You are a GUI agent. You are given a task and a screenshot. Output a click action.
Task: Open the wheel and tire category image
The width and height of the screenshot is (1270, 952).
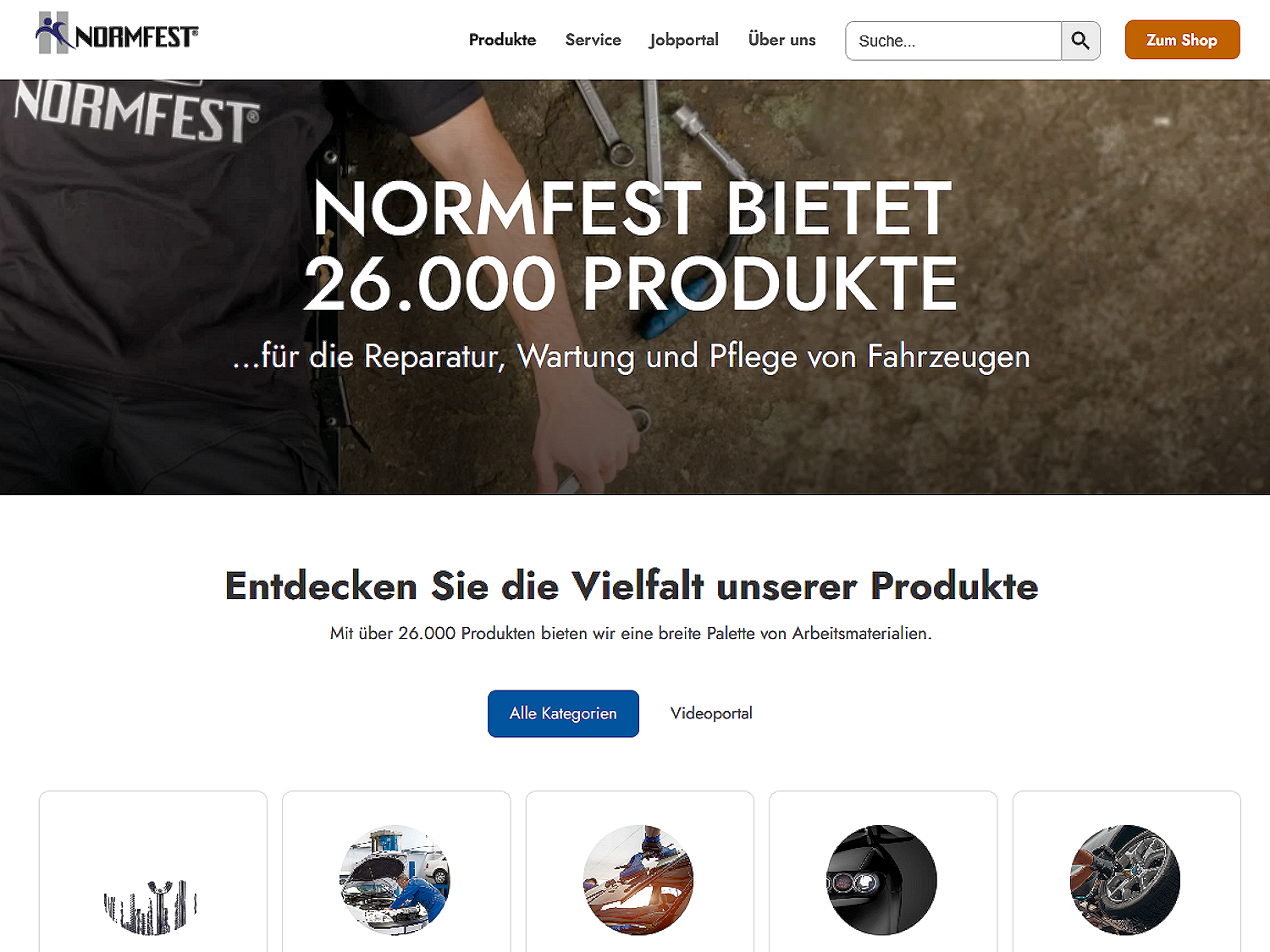tap(1125, 880)
